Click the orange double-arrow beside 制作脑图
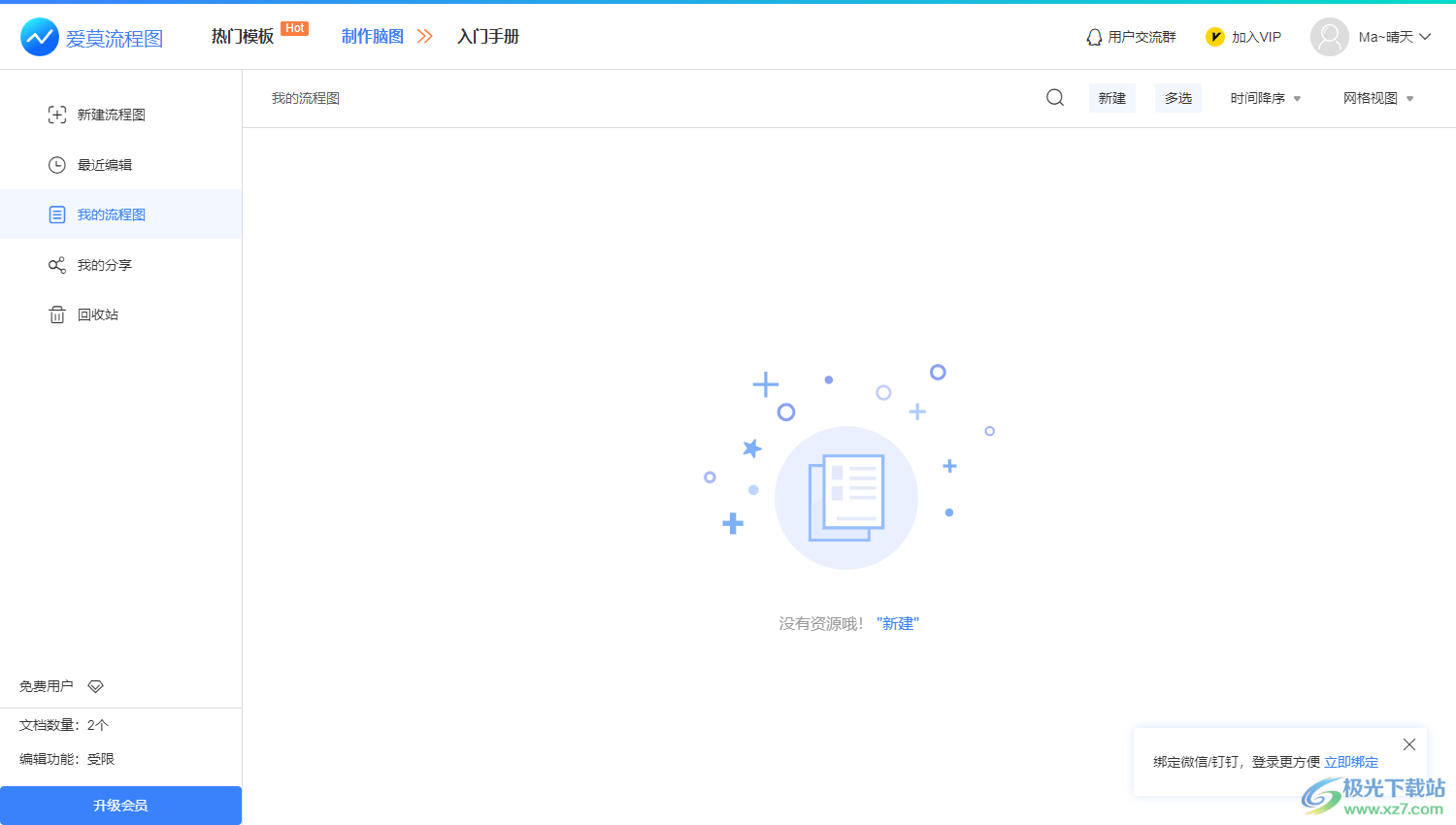The height and width of the screenshot is (825, 1456). point(425,36)
